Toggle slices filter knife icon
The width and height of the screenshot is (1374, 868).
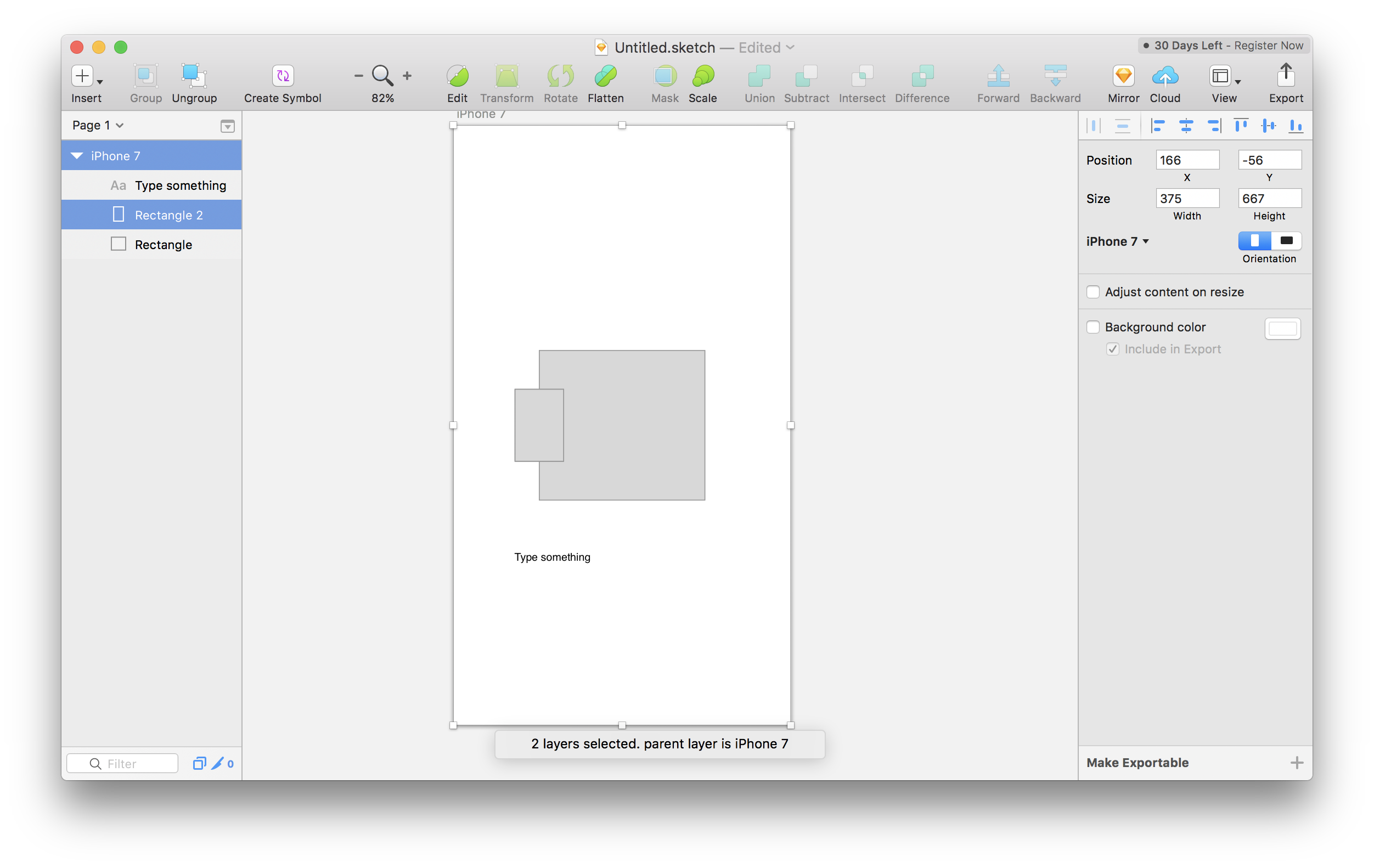coord(217,764)
